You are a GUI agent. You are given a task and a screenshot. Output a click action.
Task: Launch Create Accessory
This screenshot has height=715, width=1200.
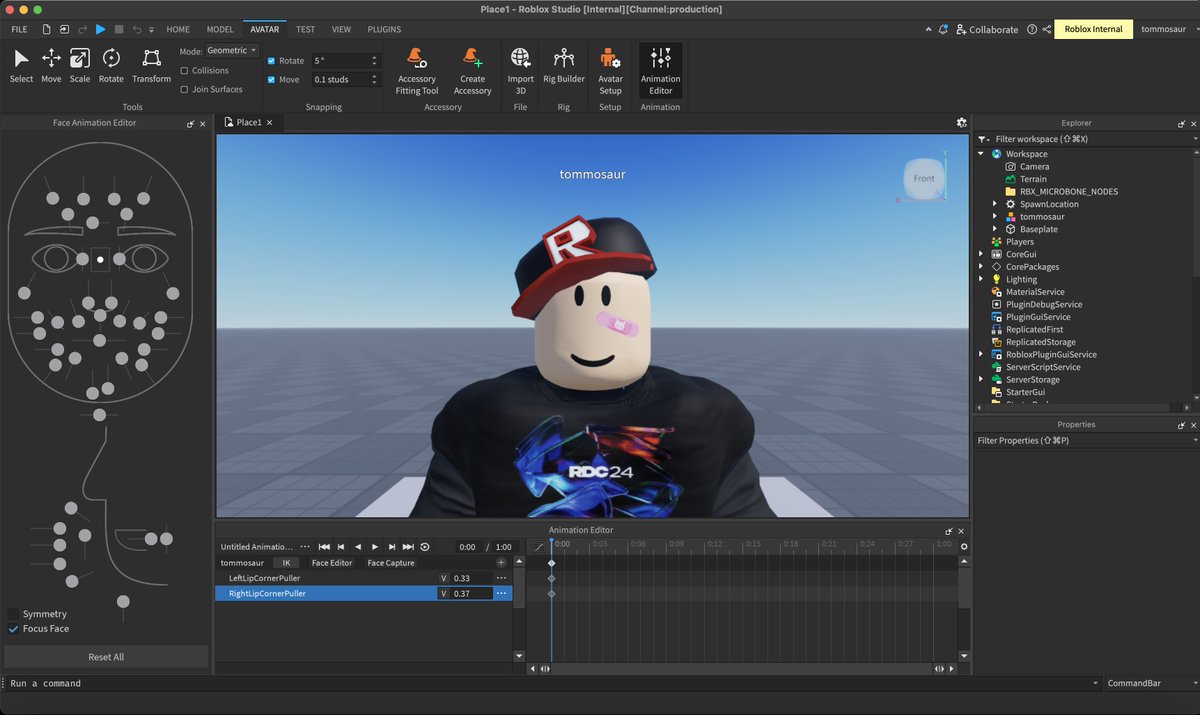pos(472,71)
